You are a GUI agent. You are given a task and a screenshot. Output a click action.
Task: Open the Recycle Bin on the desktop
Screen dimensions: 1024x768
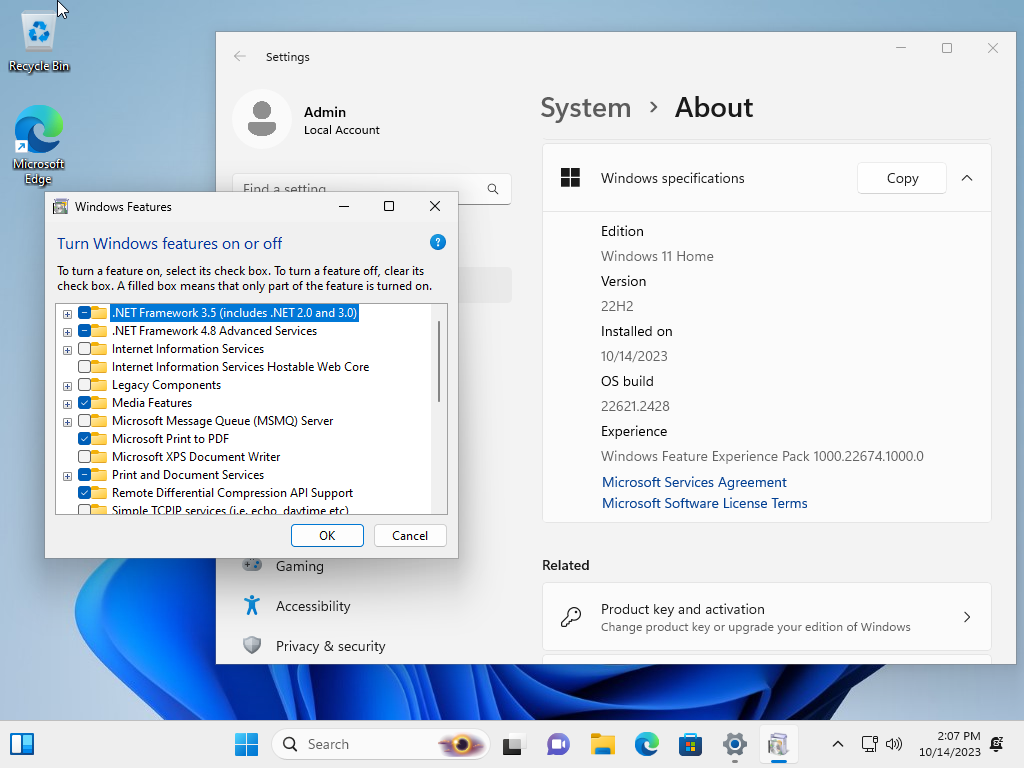point(37,32)
